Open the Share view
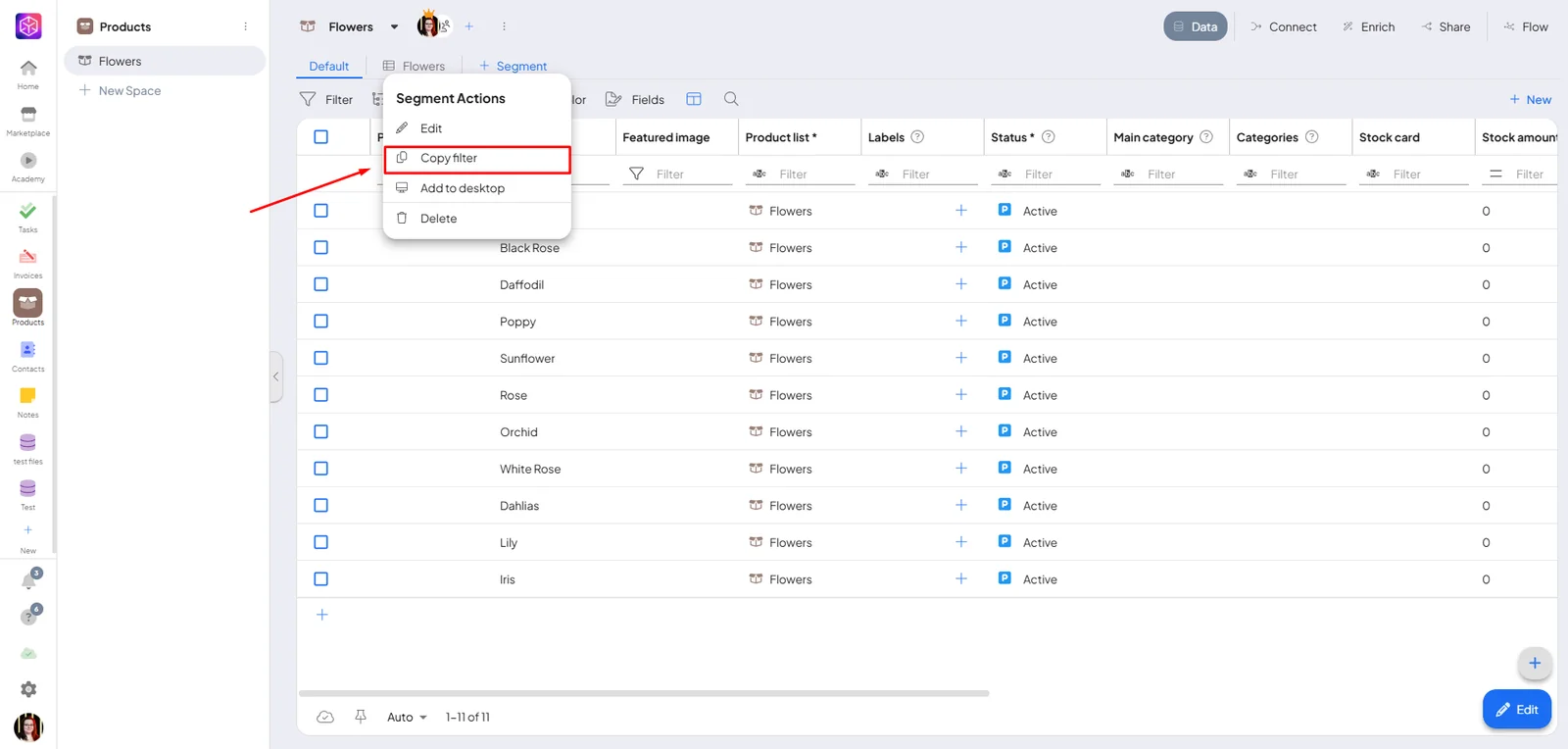 [x=1445, y=26]
